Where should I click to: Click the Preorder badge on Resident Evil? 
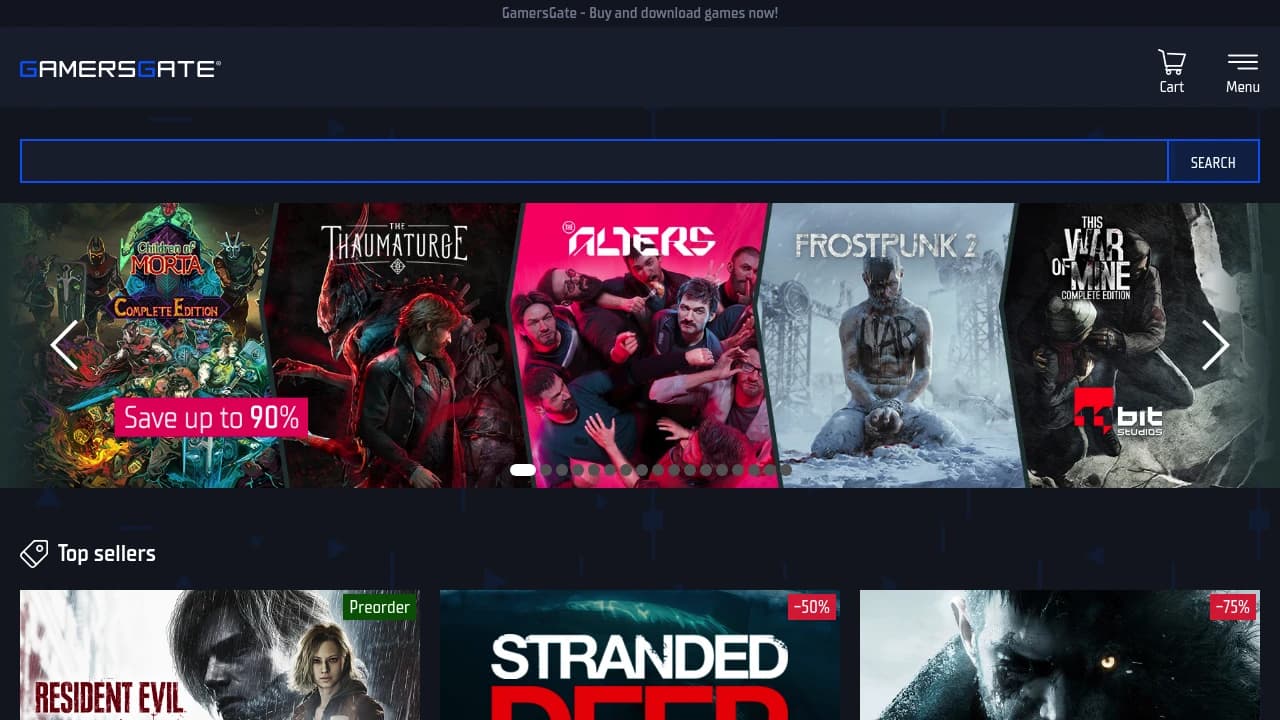coord(379,607)
